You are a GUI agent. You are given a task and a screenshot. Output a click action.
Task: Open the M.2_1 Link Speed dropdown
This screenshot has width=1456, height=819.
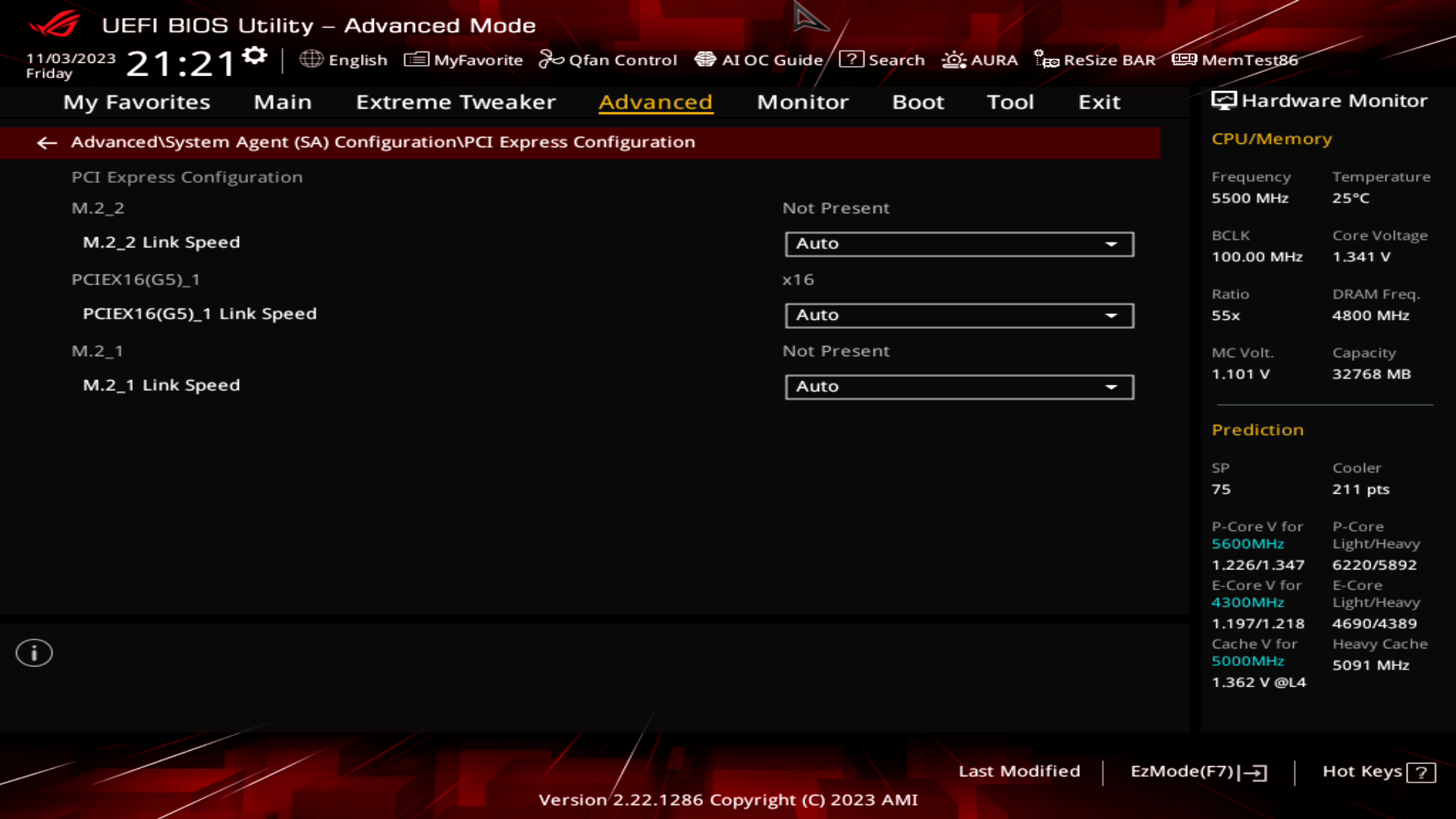[x=959, y=386]
